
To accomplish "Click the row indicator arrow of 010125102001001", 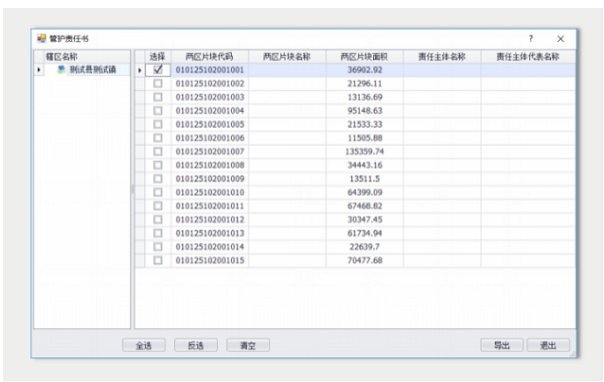I will click(140, 70).
